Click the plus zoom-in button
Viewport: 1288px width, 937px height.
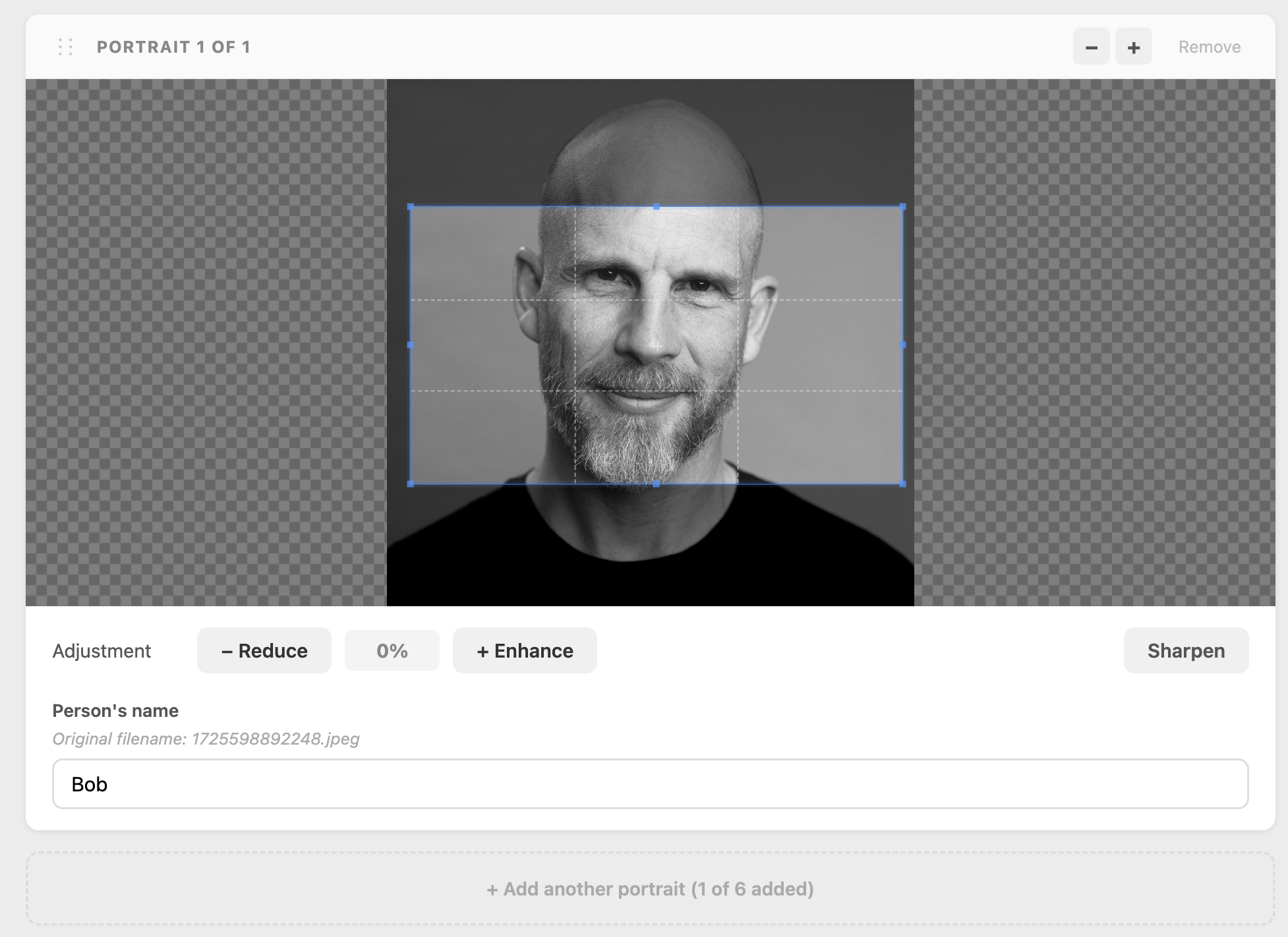pos(1134,47)
